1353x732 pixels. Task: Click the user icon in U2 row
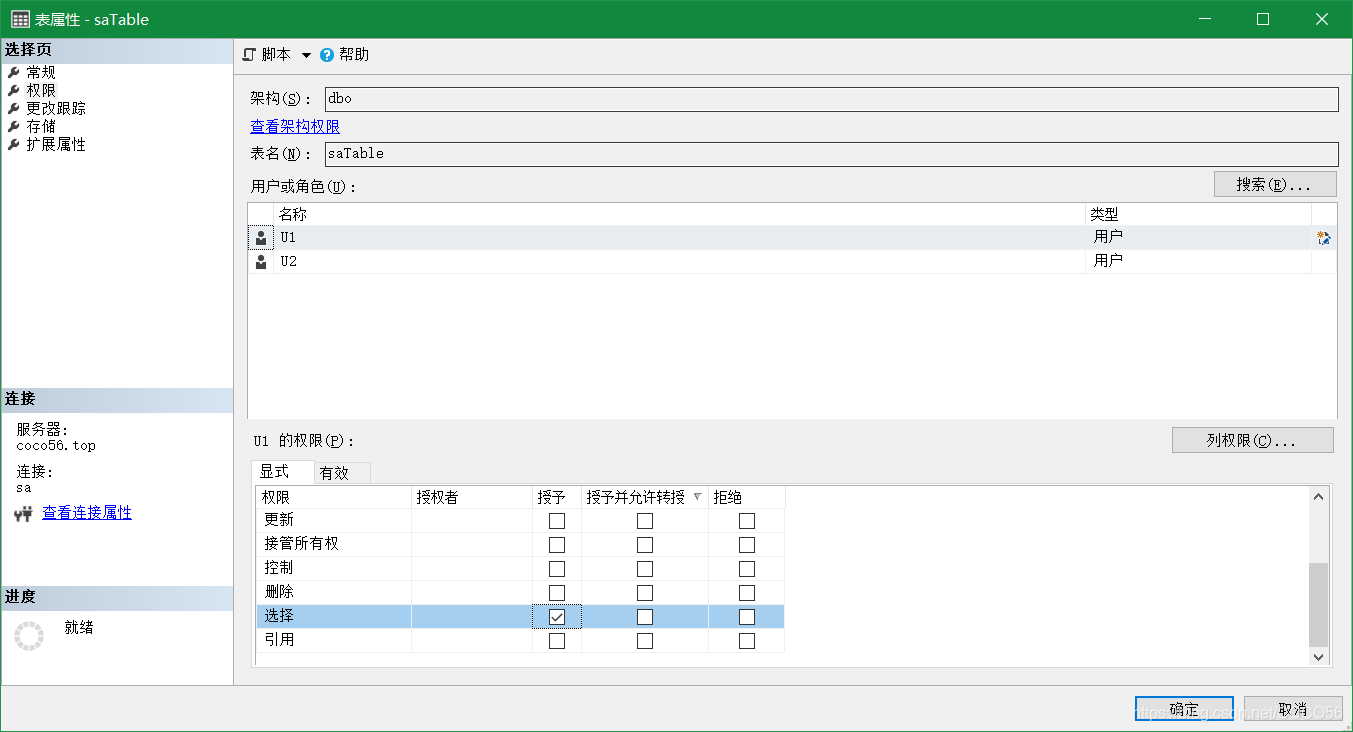click(261, 262)
